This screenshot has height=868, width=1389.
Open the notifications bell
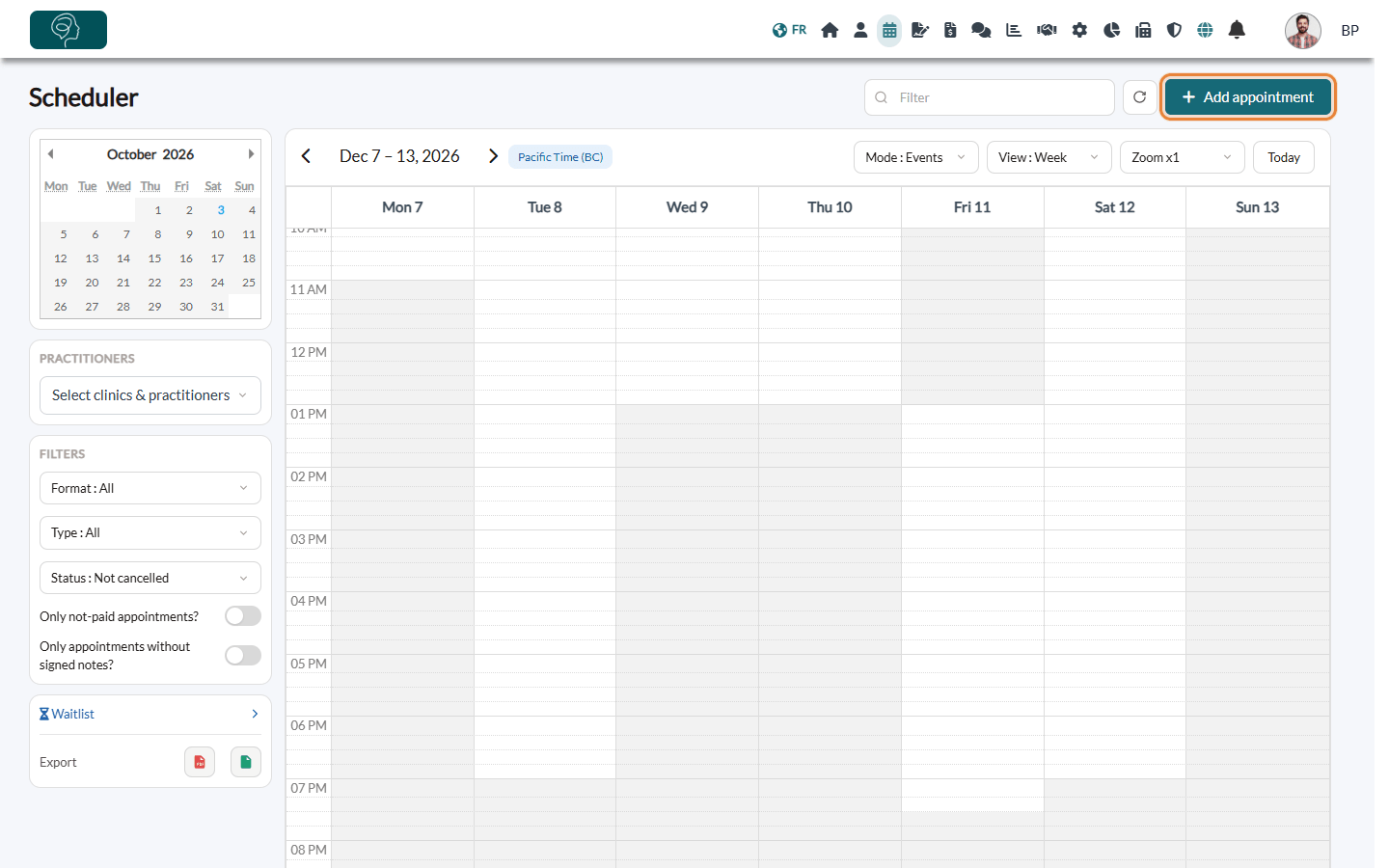(x=1237, y=30)
